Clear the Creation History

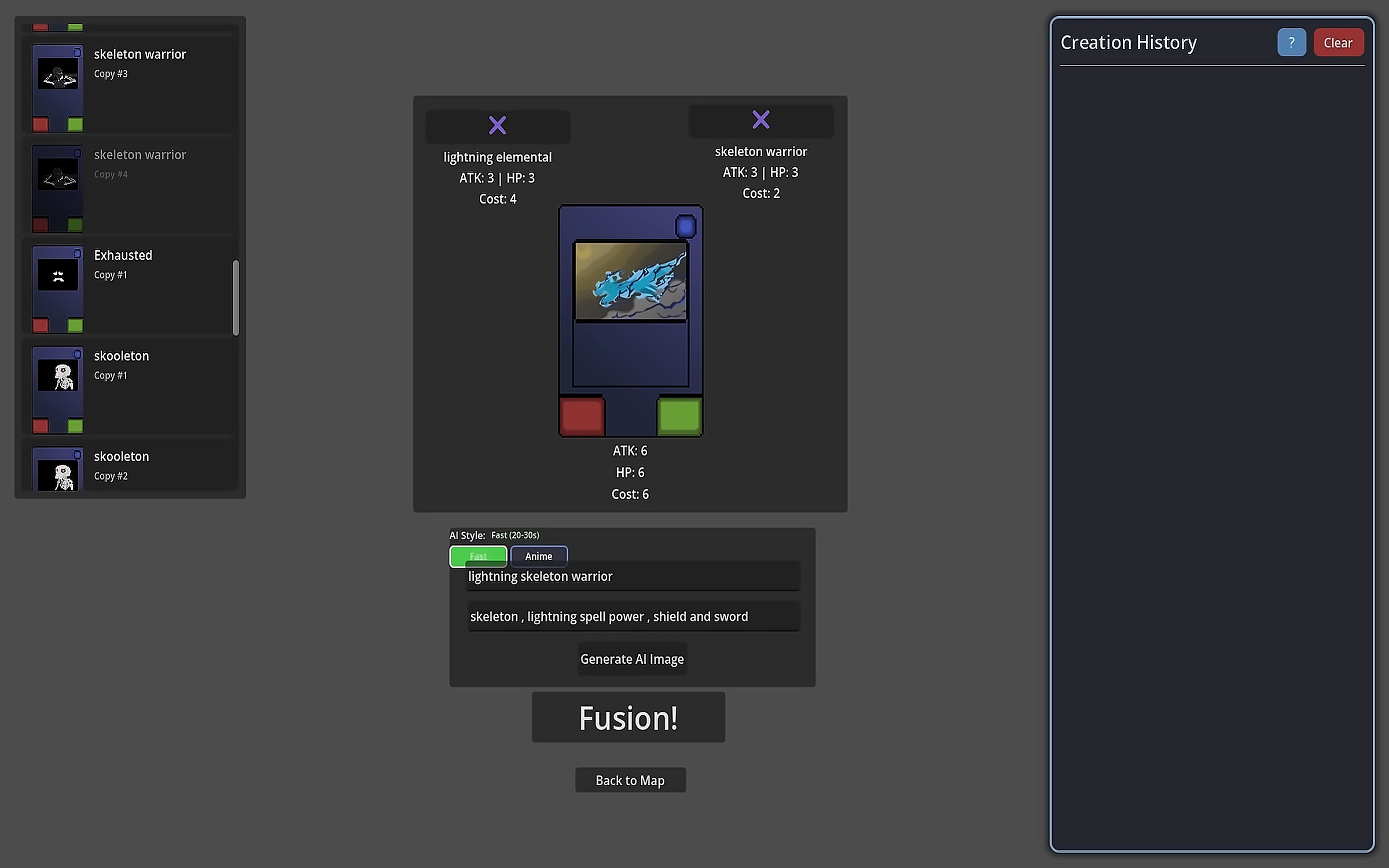click(1337, 43)
